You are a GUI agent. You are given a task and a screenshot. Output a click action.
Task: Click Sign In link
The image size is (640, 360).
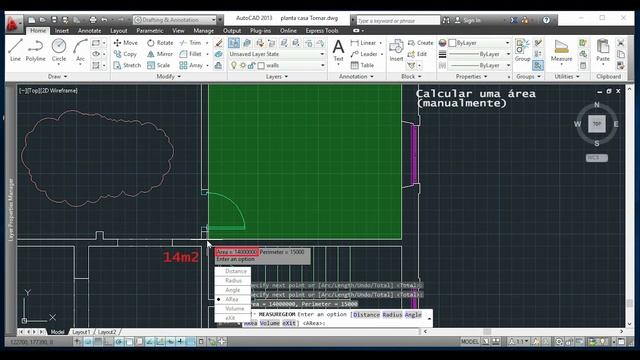pyautogui.click(x=468, y=20)
